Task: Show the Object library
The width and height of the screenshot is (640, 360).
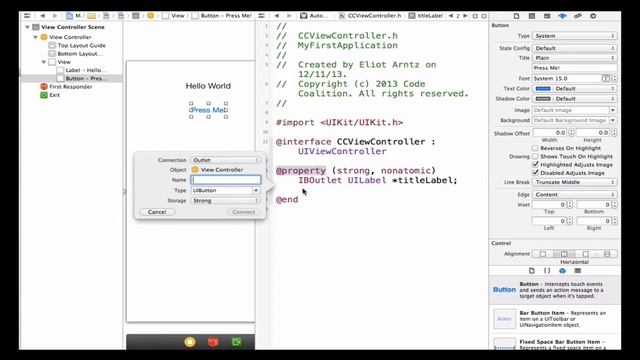Action: (x=562, y=271)
